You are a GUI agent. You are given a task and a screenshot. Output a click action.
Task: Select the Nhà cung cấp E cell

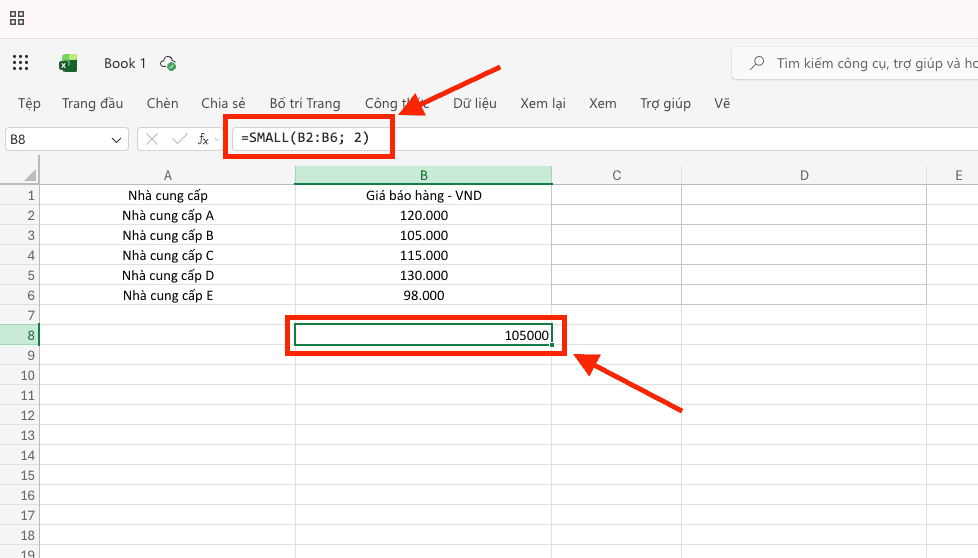point(167,295)
